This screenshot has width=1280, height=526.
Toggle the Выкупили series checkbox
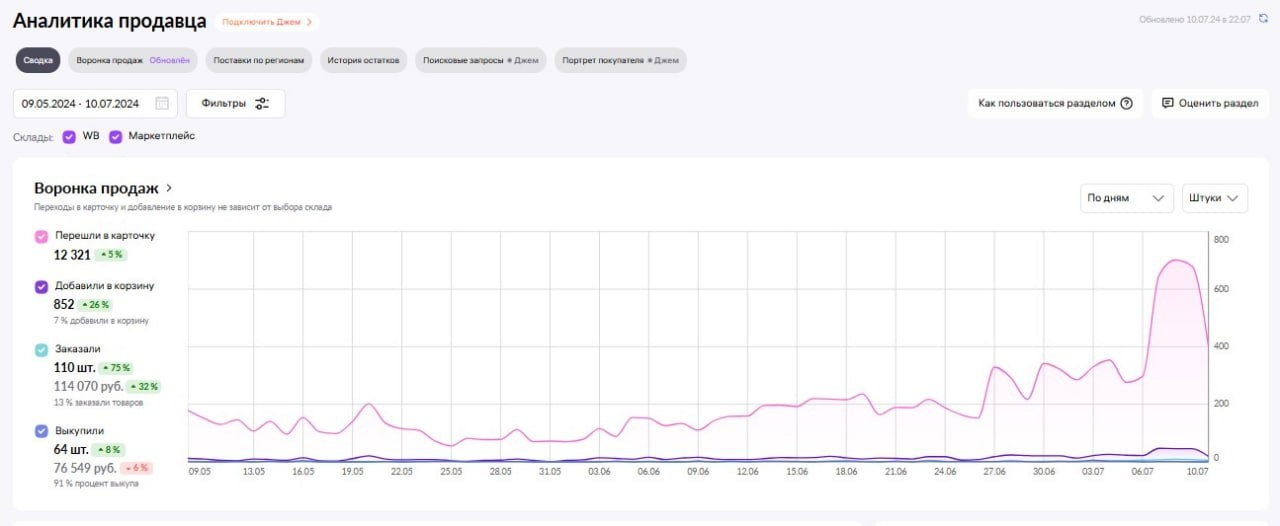tap(41, 431)
